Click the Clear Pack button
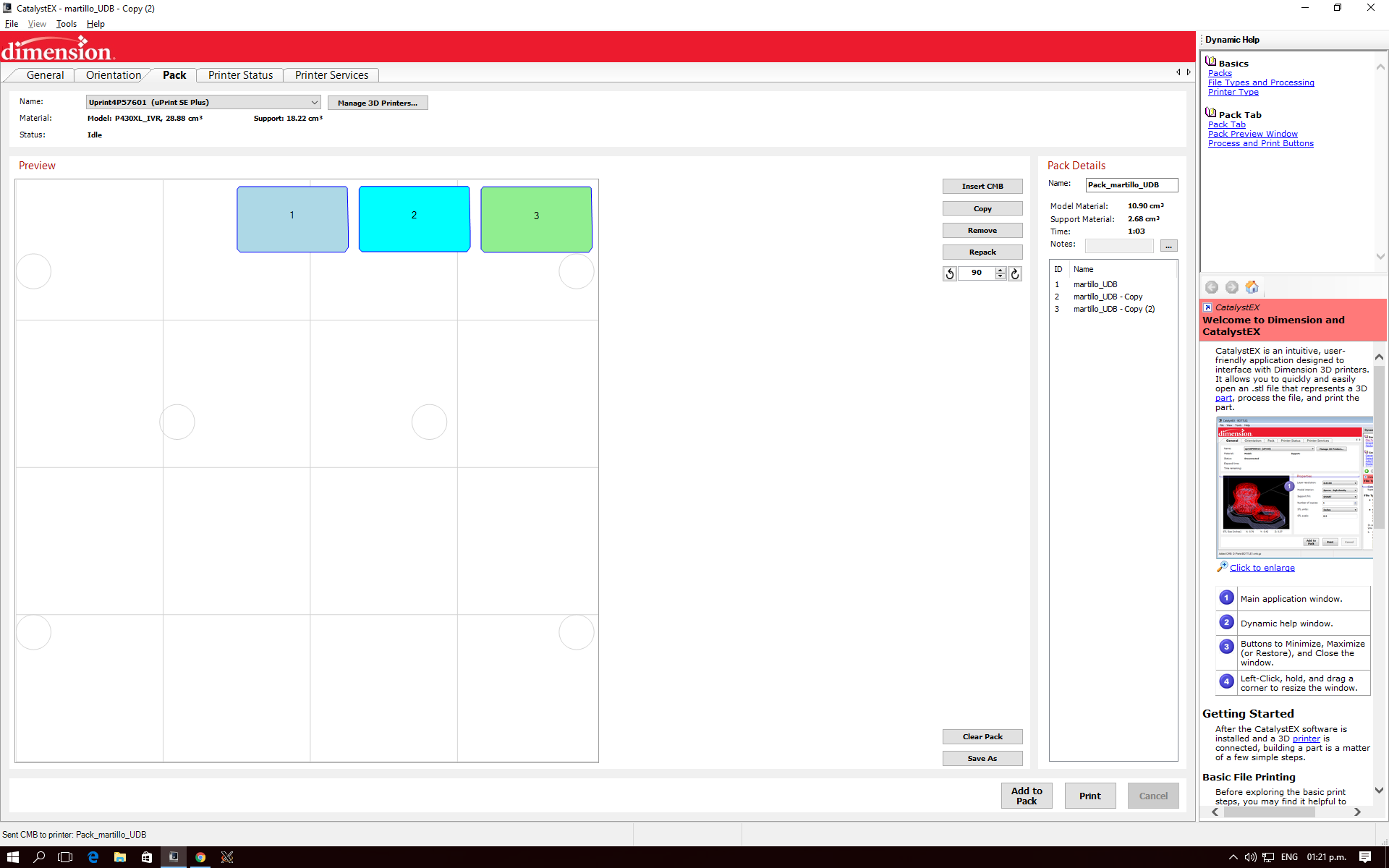 [x=982, y=736]
